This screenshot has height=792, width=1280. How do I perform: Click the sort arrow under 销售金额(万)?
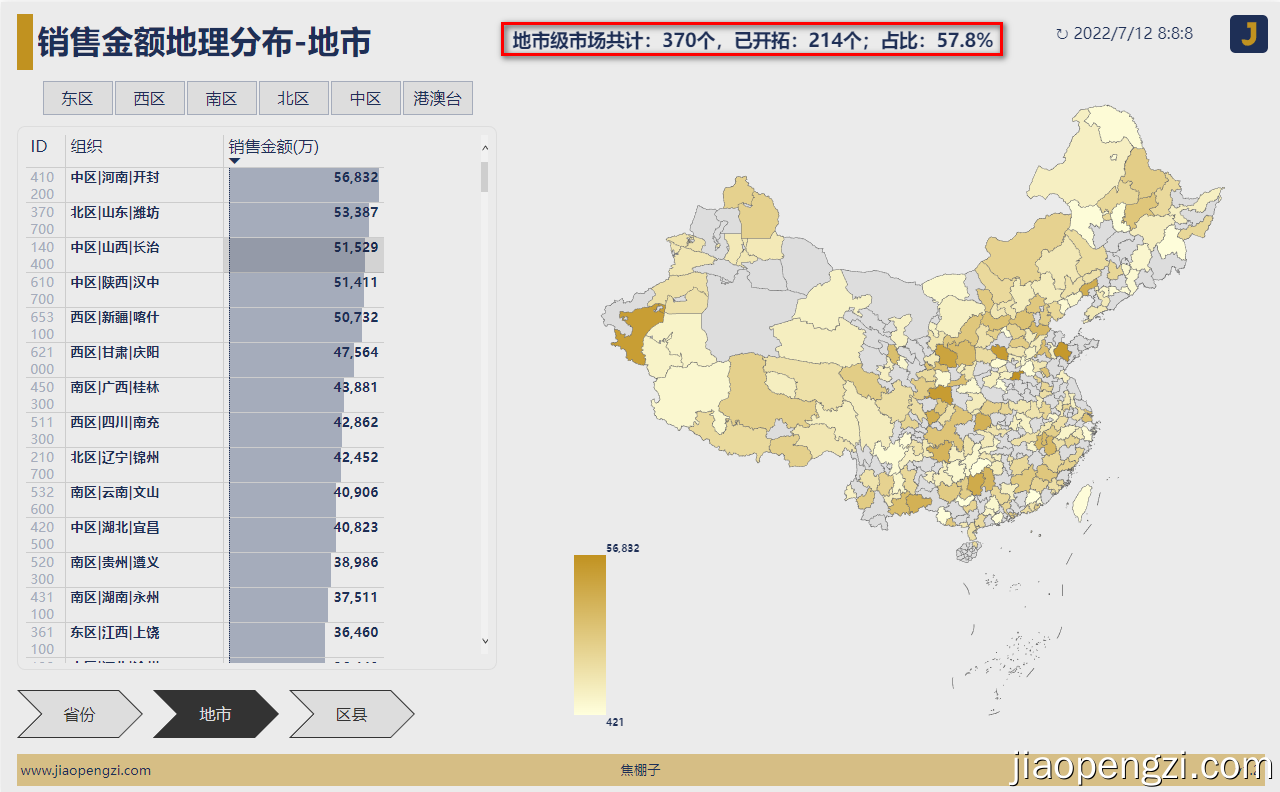(235, 161)
